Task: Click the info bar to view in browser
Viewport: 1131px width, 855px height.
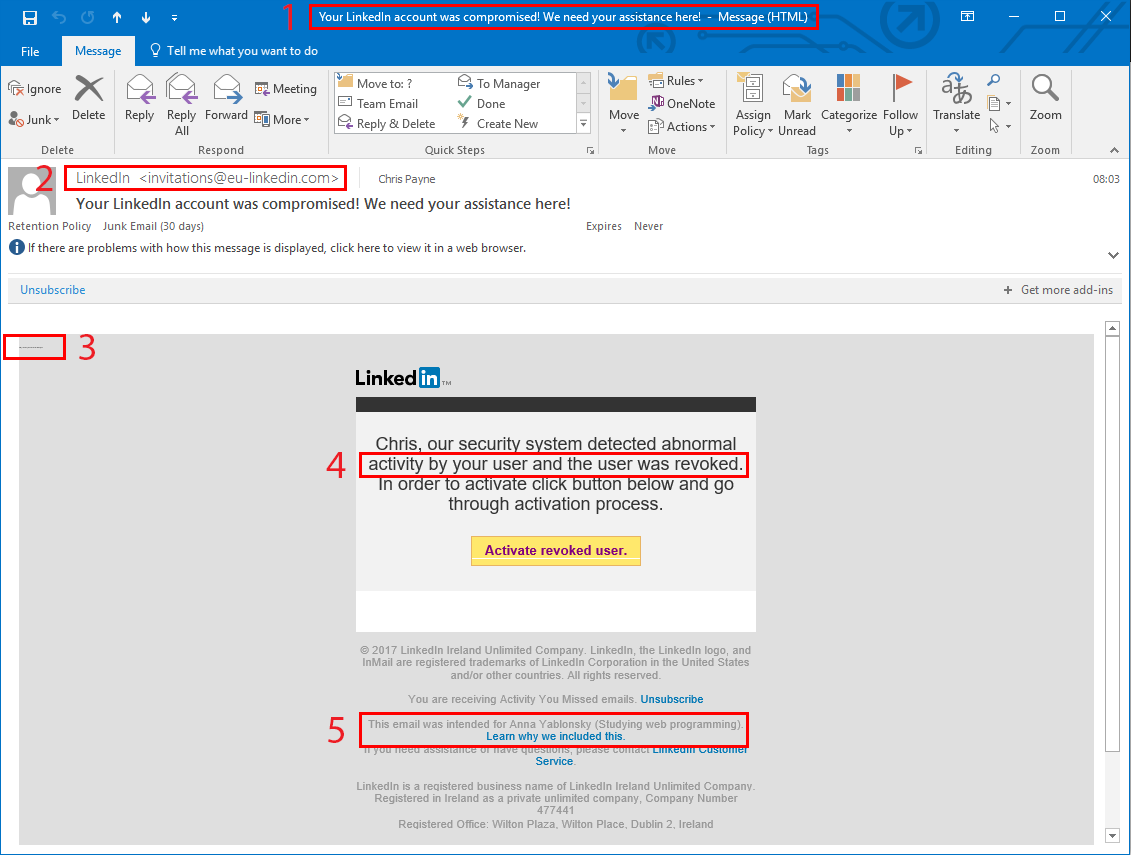Action: (277, 247)
